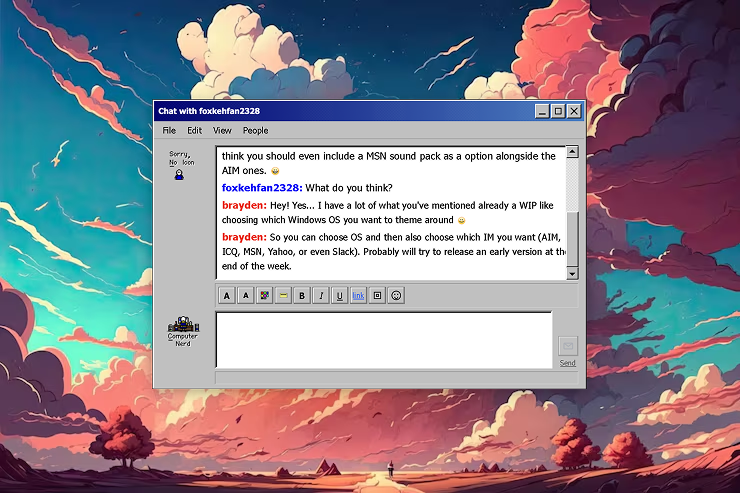Screen dimensions: 740x493
Task: Click the chat scrollbar thumb
Action: click(572, 239)
